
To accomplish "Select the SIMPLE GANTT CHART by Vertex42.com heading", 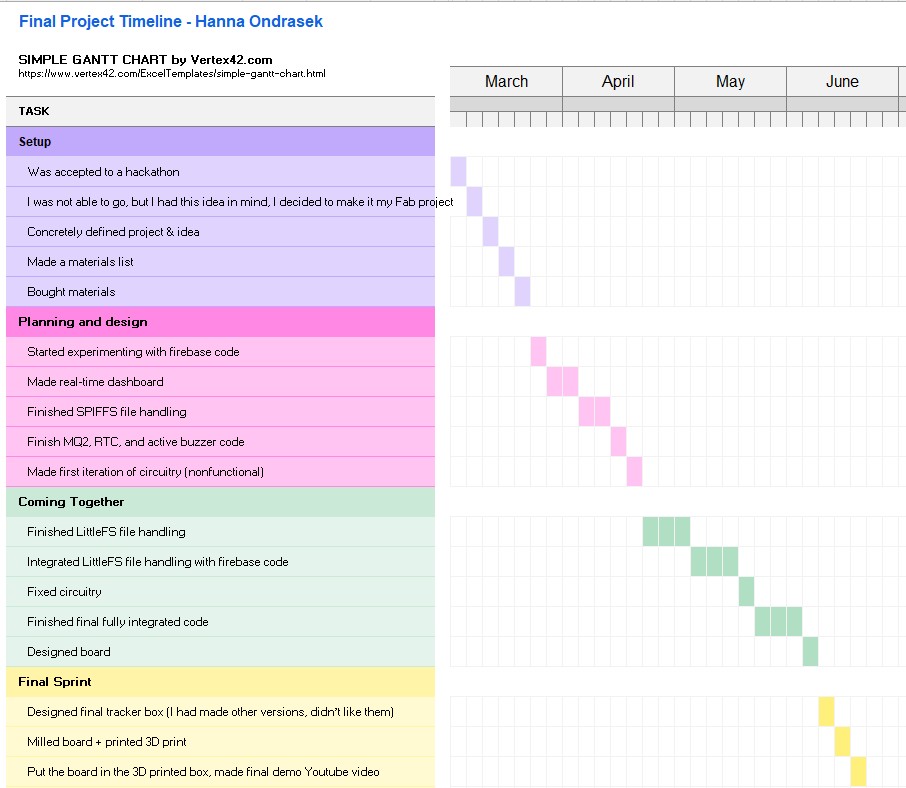I will click(145, 60).
